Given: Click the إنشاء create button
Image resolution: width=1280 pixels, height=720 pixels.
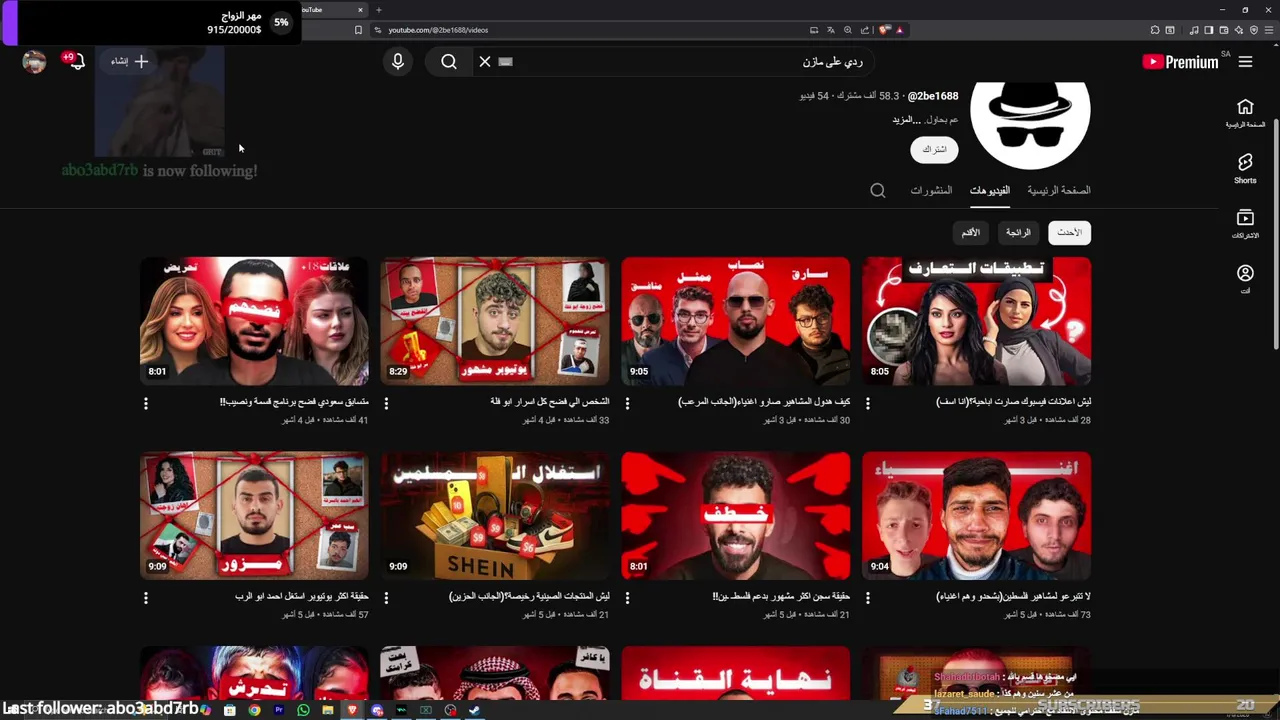Looking at the screenshot, I should [130, 62].
